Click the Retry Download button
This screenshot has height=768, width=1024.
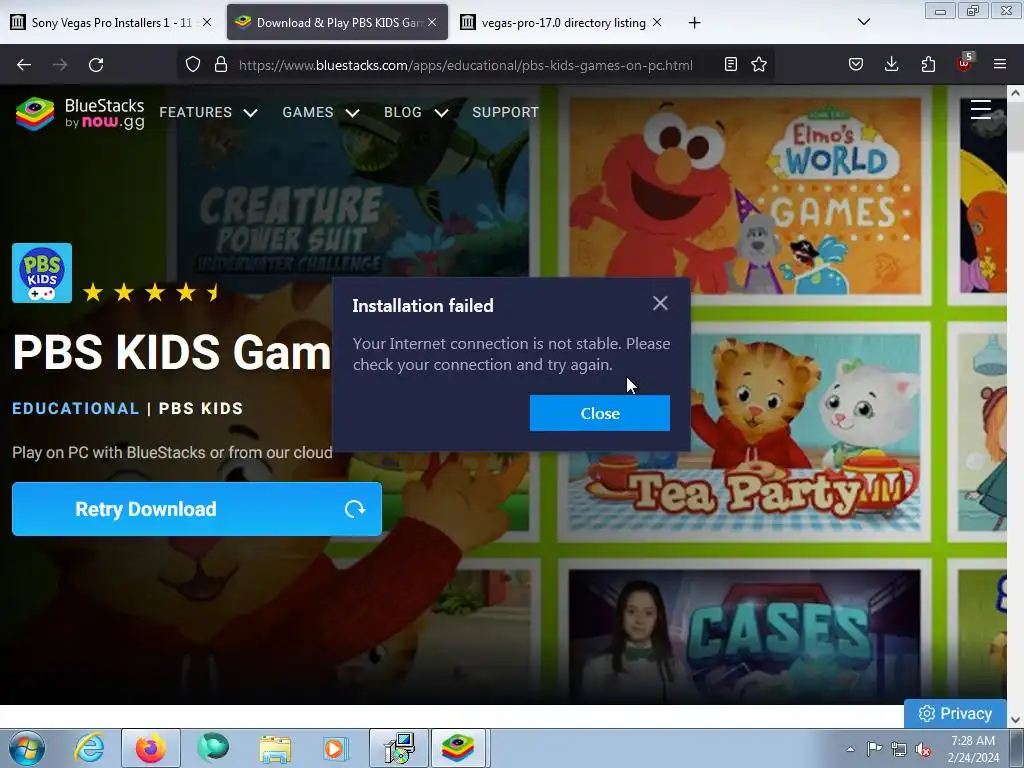(x=197, y=509)
